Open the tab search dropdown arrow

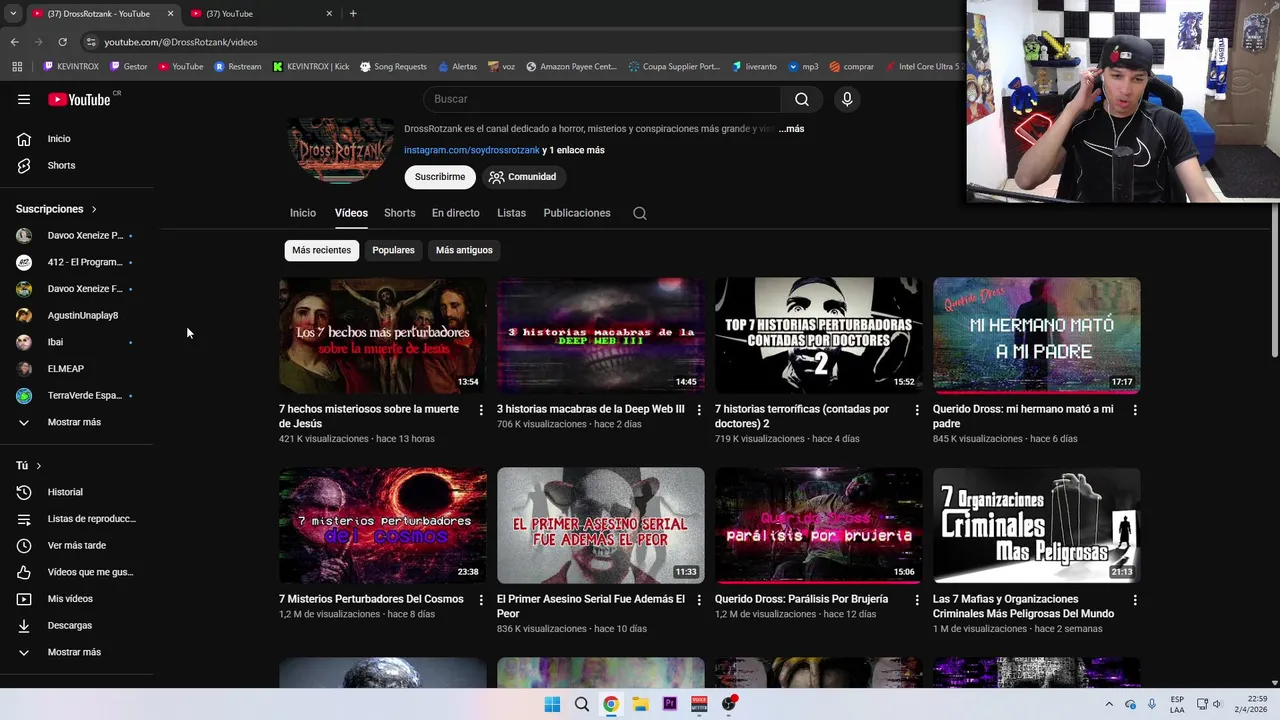click(x=13, y=14)
